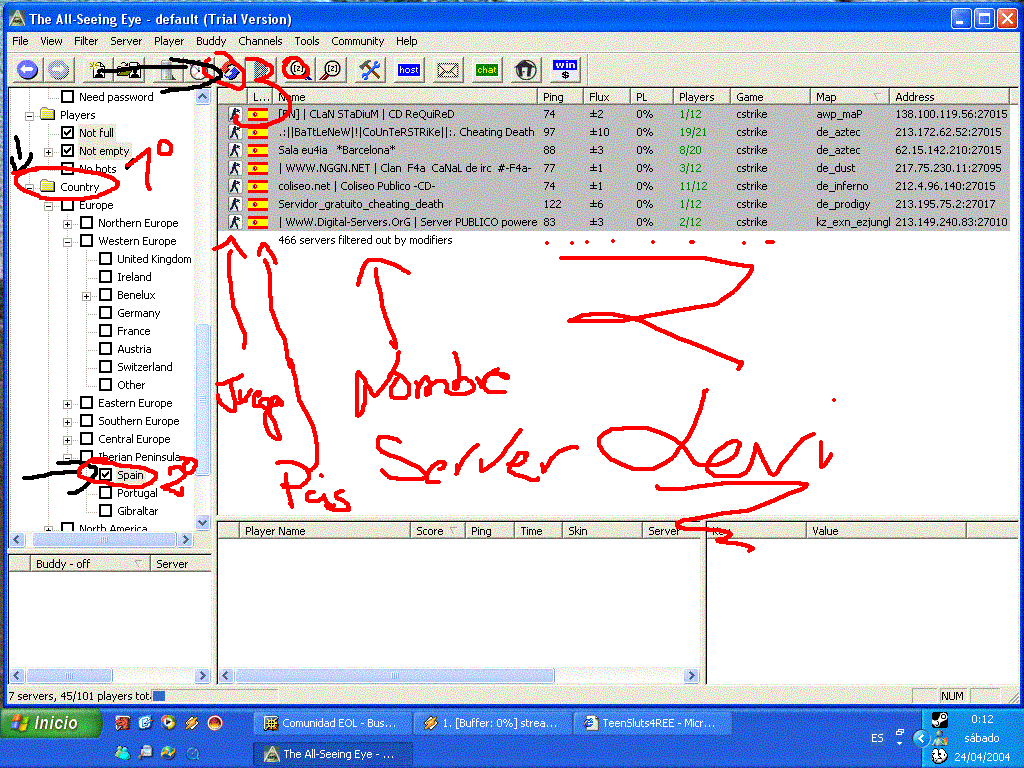The height and width of the screenshot is (768, 1024).
Task: Collapse the Western Europe node
Action: click(x=67, y=242)
